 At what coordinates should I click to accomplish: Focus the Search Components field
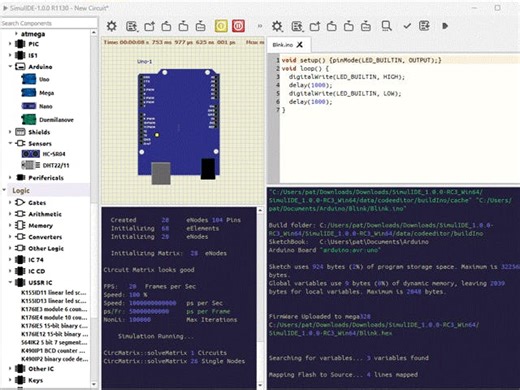click(x=49, y=23)
